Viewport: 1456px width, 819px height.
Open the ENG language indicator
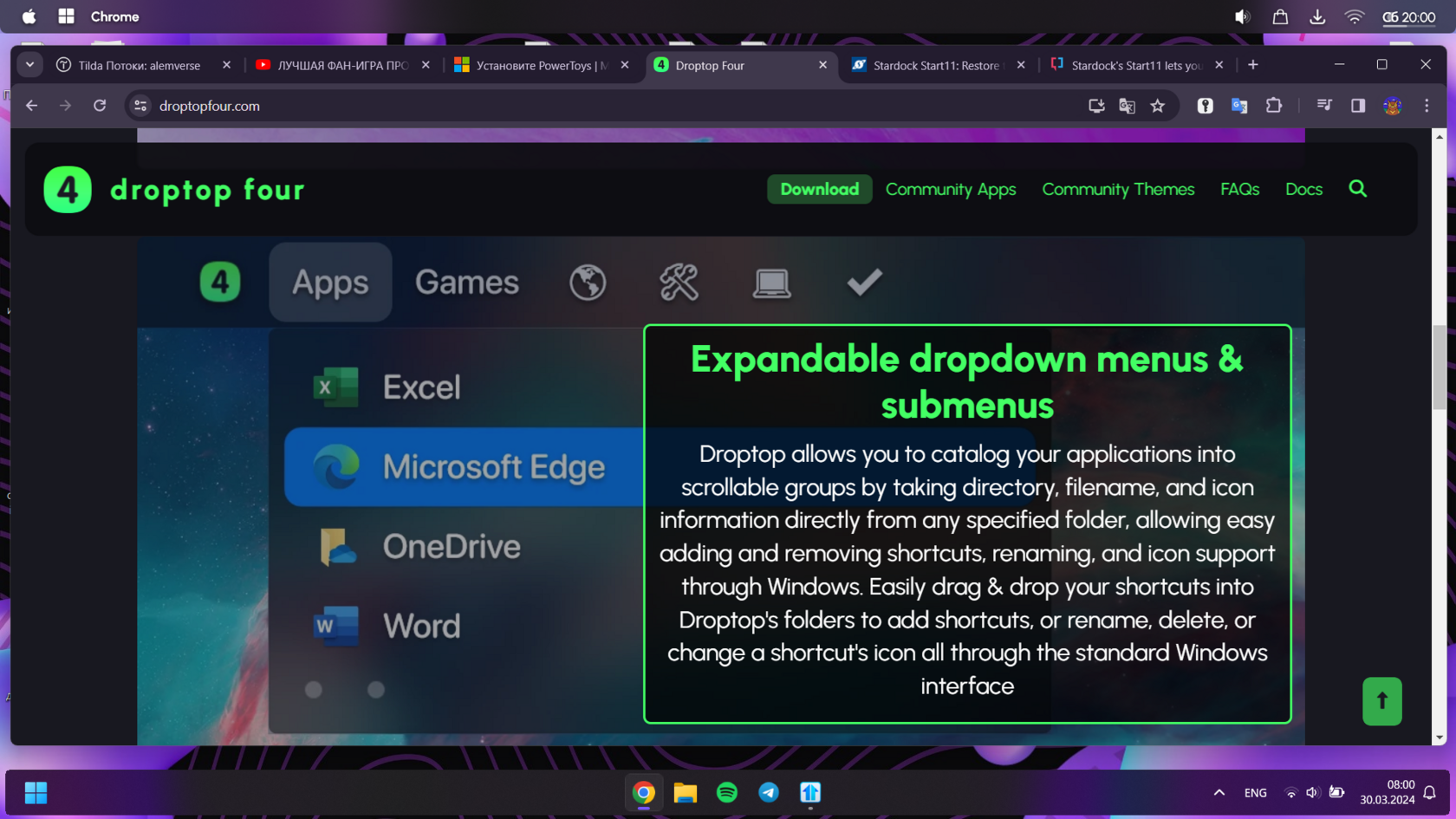(x=1255, y=792)
